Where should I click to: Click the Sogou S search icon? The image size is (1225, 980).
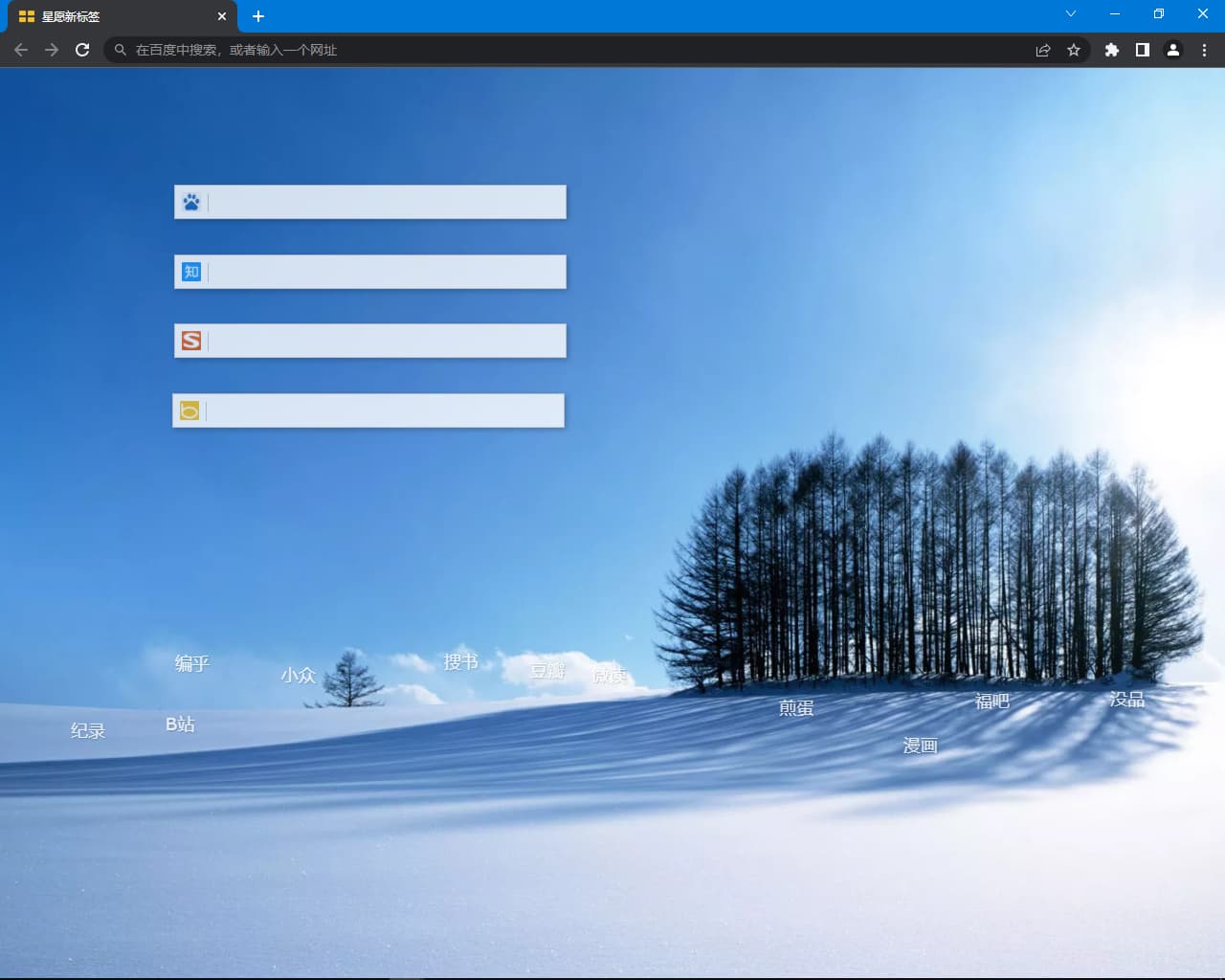click(x=191, y=341)
